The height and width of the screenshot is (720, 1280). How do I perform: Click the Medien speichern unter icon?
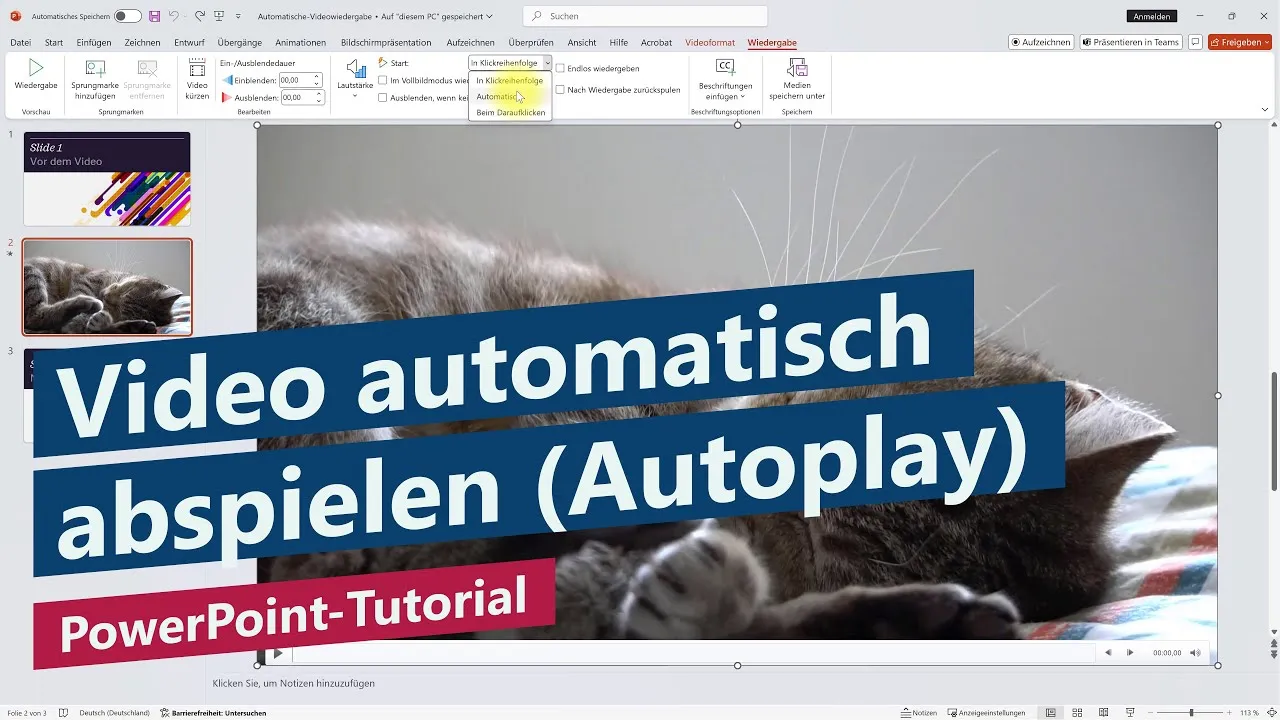pyautogui.click(x=797, y=70)
